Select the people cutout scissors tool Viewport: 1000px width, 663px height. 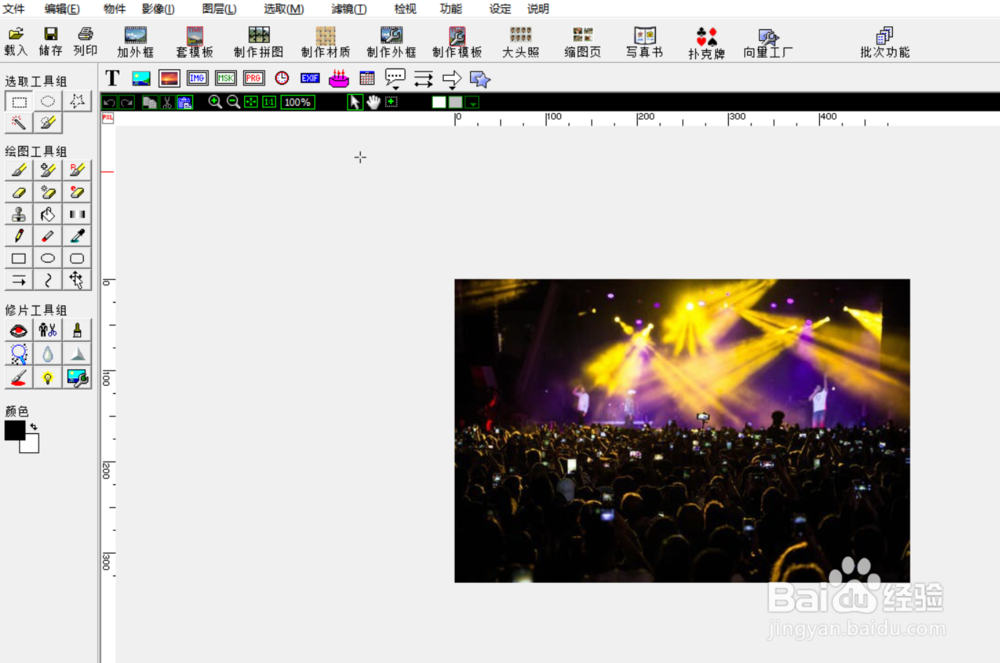click(48, 330)
